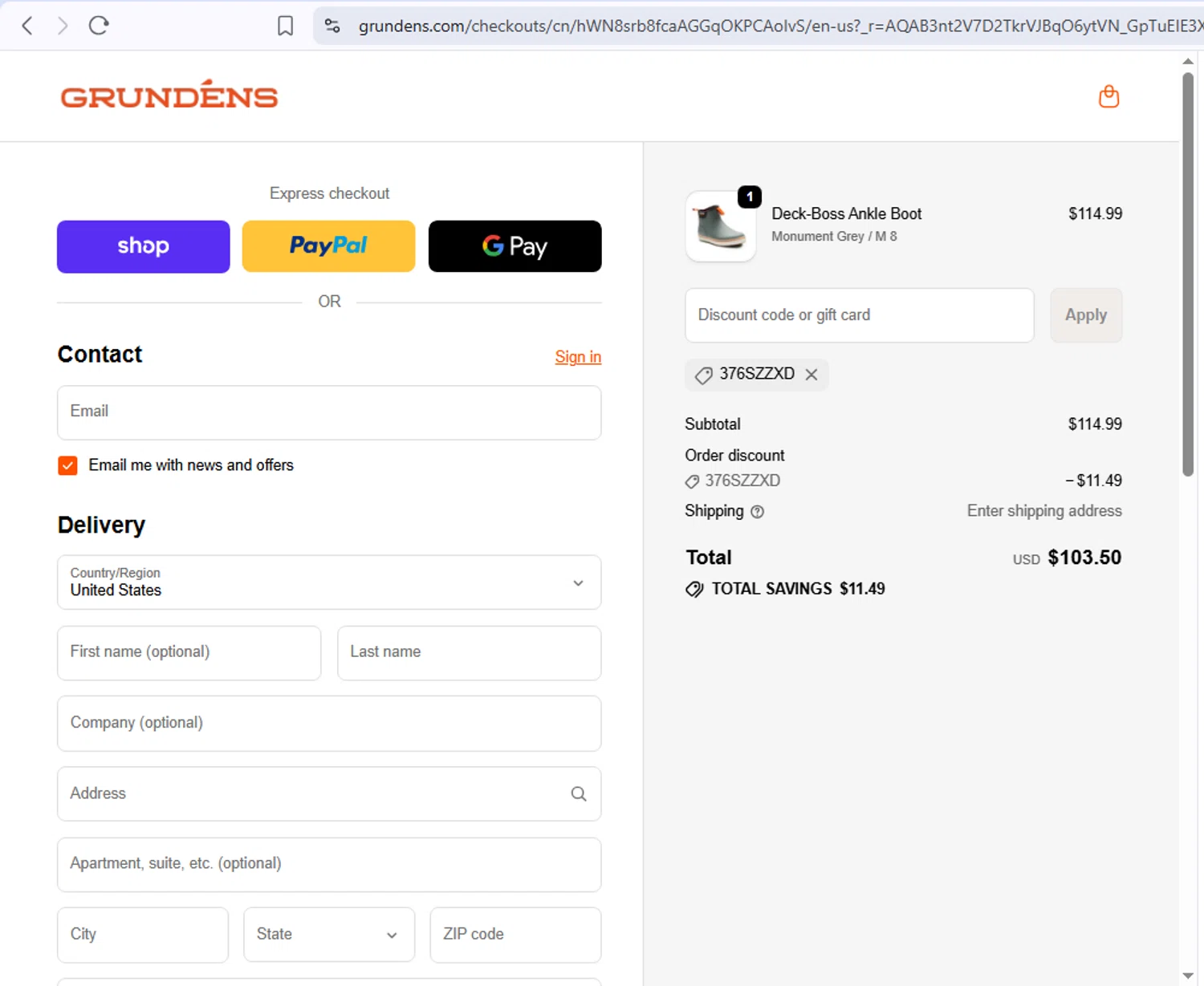Screen dimensions: 1204x986
Task: Open site information icon in address bar
Action: 332,26
